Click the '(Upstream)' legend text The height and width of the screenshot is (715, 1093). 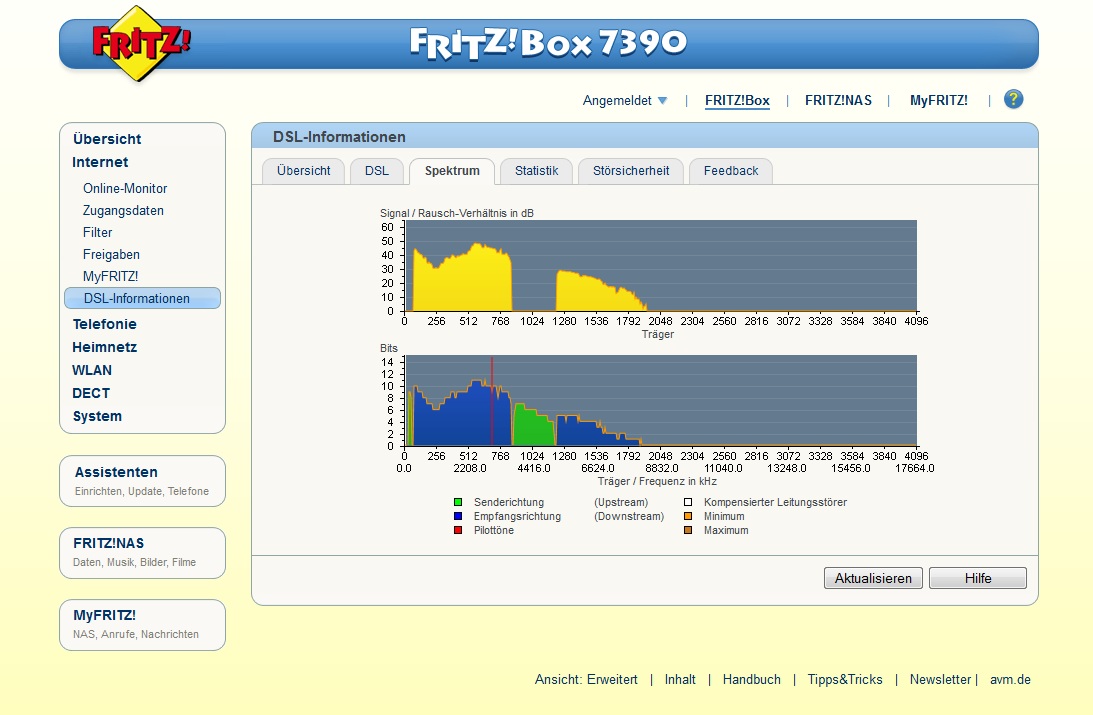coord(620,502)
